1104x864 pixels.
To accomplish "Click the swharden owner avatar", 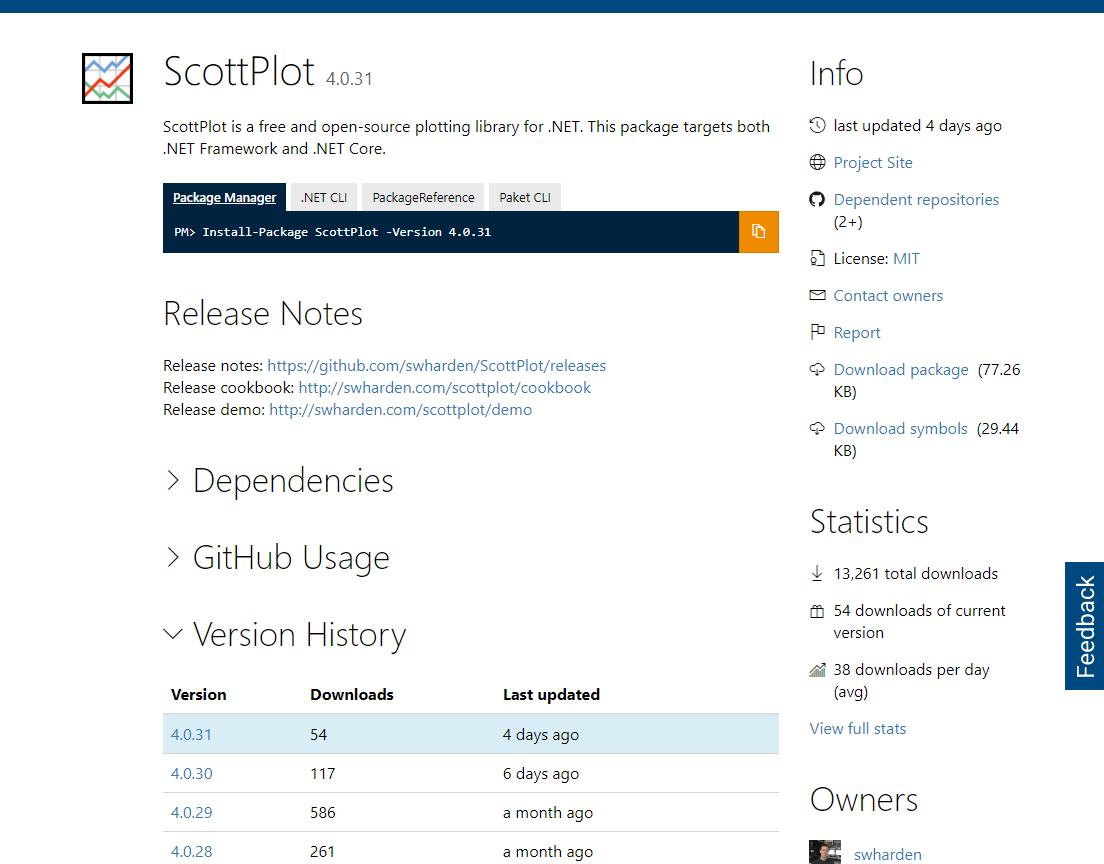I will (824, 852).
